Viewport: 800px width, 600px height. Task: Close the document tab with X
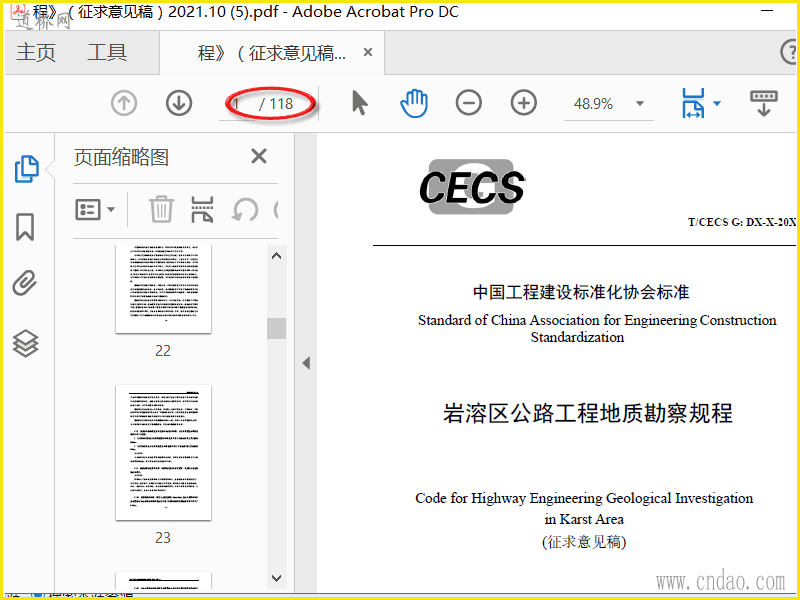tap(368, 52)
